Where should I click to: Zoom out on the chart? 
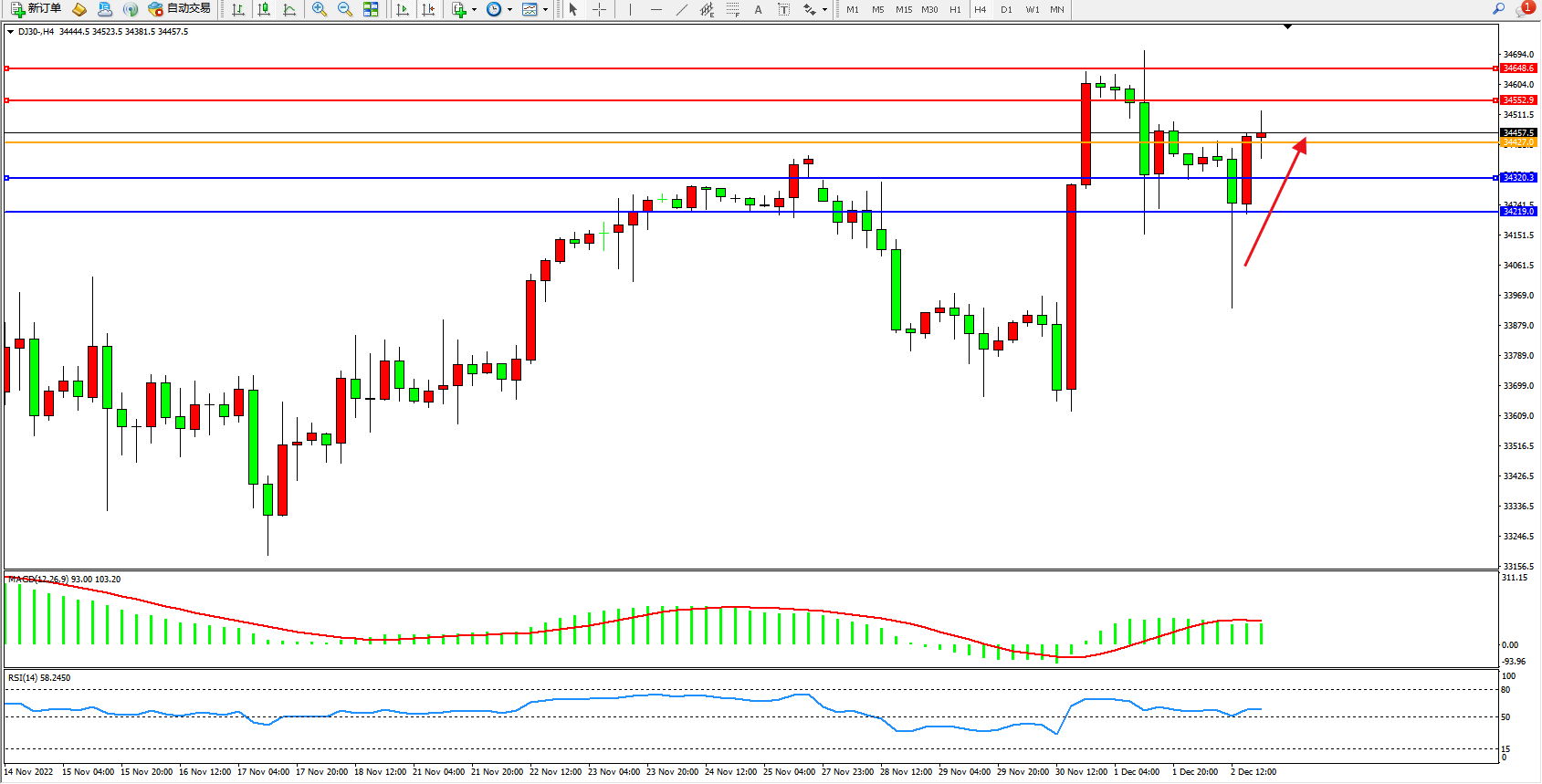coord(345,9)
